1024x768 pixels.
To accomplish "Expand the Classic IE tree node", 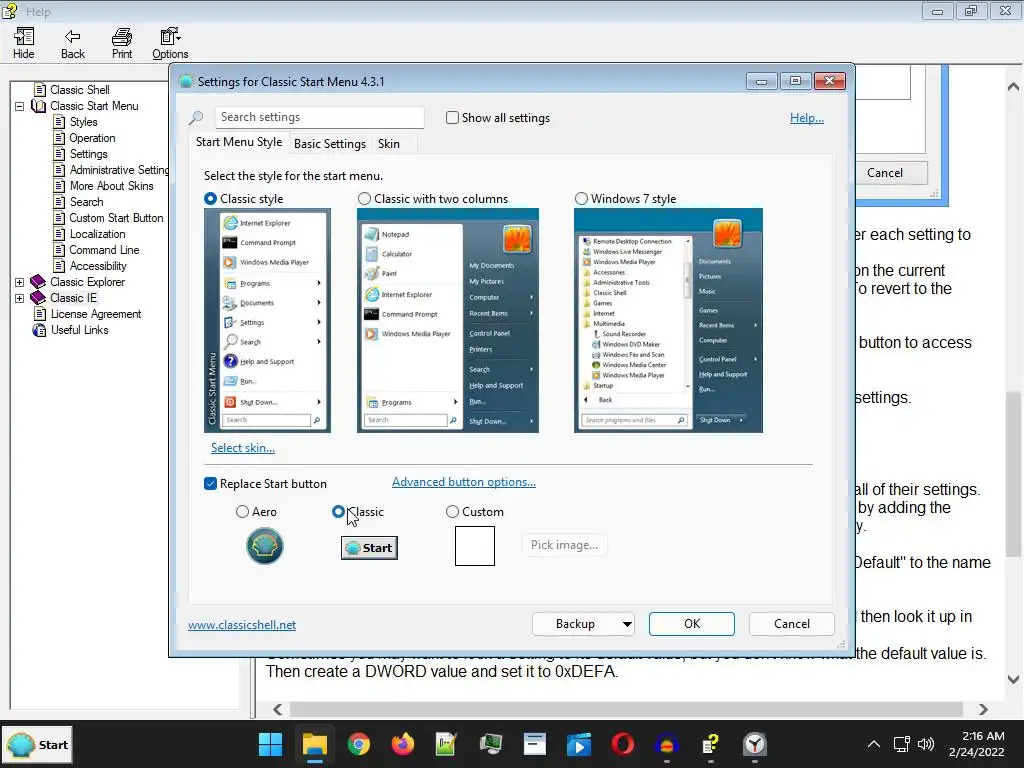I will point(20,298).
